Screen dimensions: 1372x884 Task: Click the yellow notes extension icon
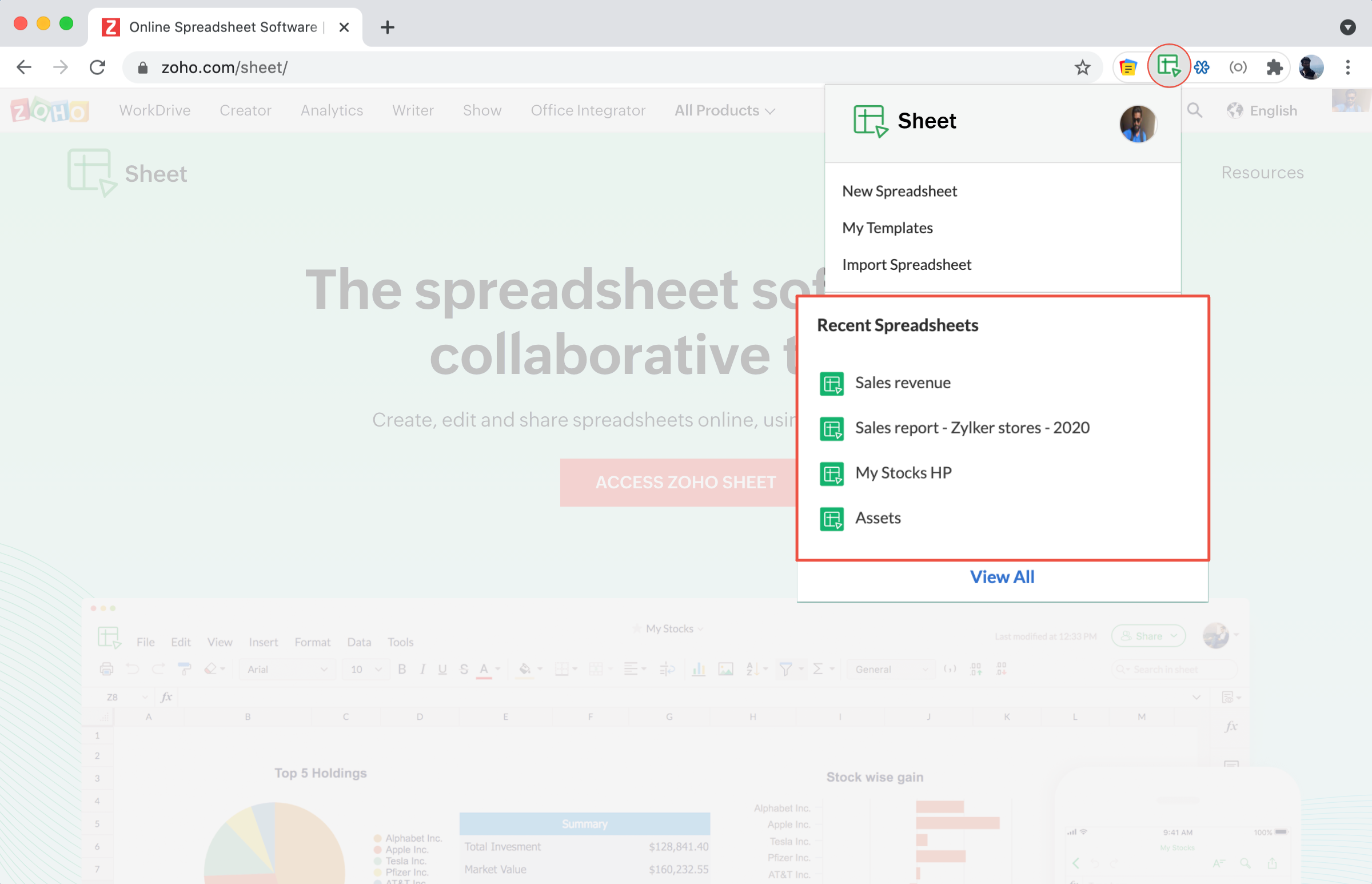pyautogui.click(x=1128, y=67)
